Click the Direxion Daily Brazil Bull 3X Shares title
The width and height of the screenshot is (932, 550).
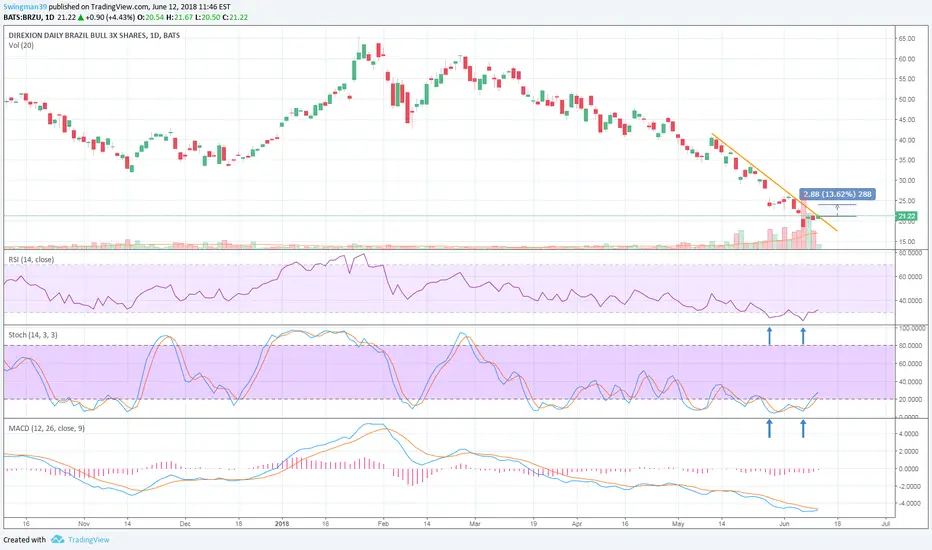pyautogui.click(x=94, y=36)
